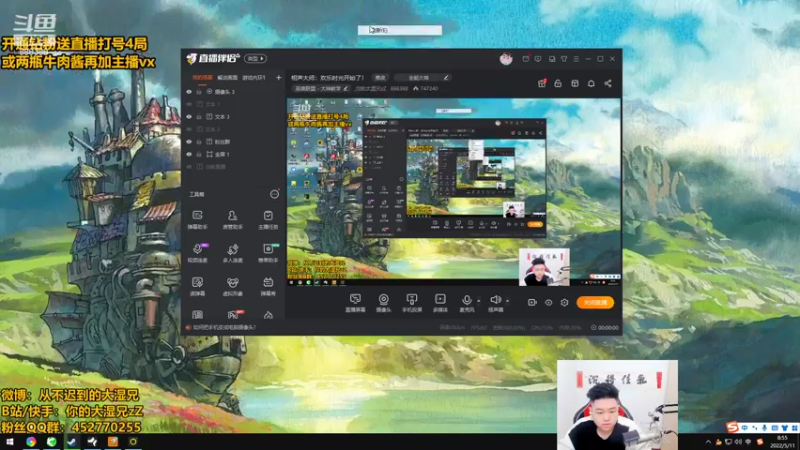Click the 修改 title edit button
This screenshot has height=450, width=800.
tap(380, 78)
